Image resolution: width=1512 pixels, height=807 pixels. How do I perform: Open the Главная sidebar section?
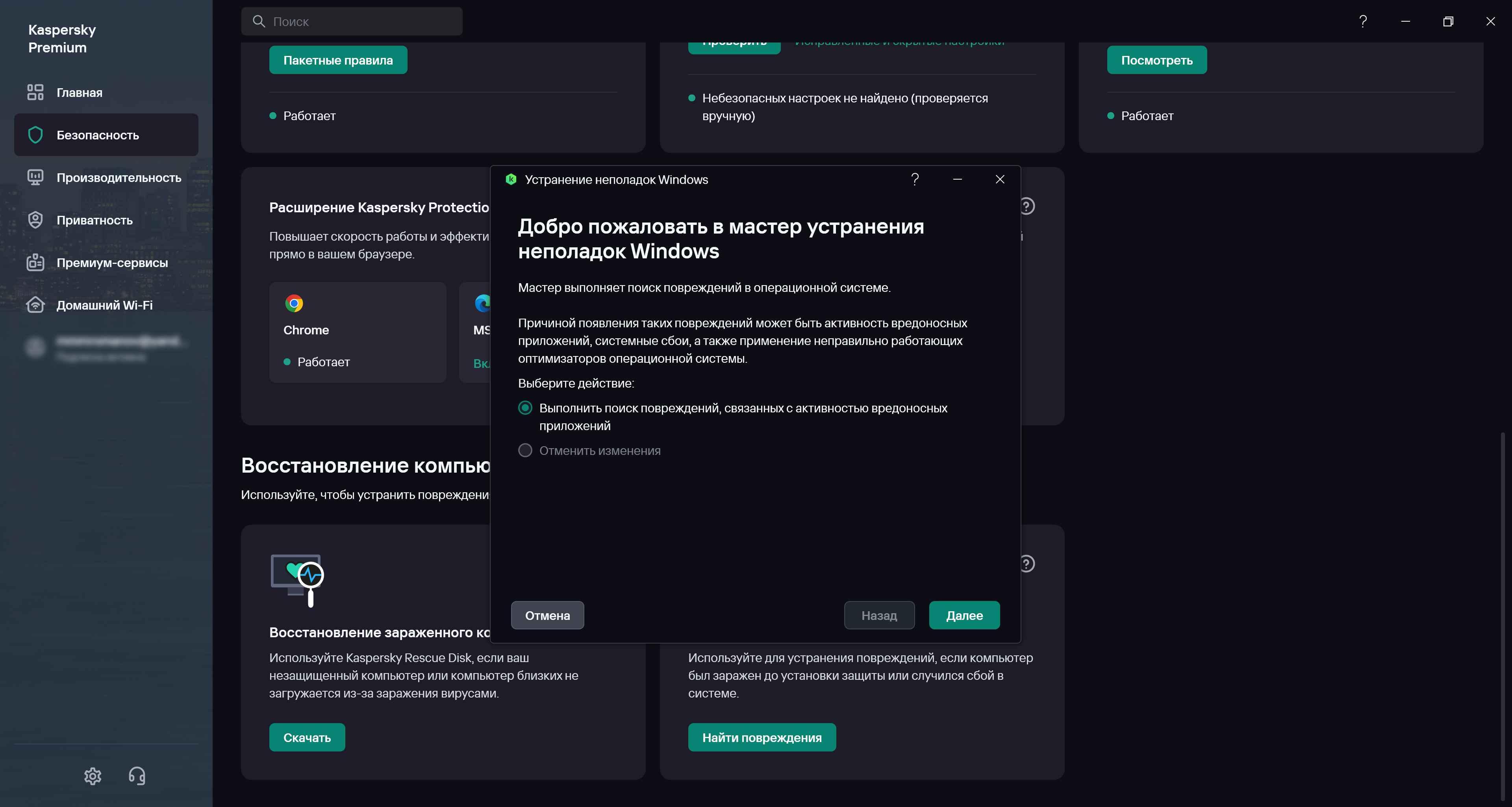[79, 93]
